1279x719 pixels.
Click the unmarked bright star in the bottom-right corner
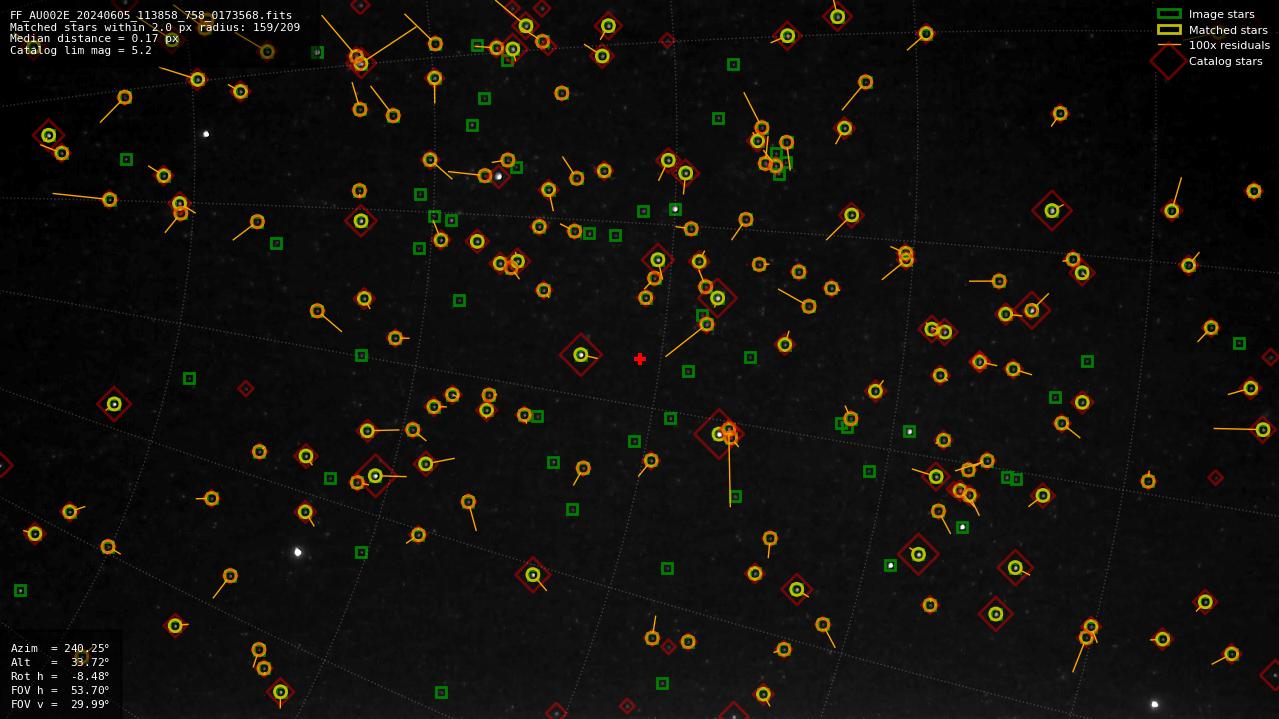pos(1154,704)
